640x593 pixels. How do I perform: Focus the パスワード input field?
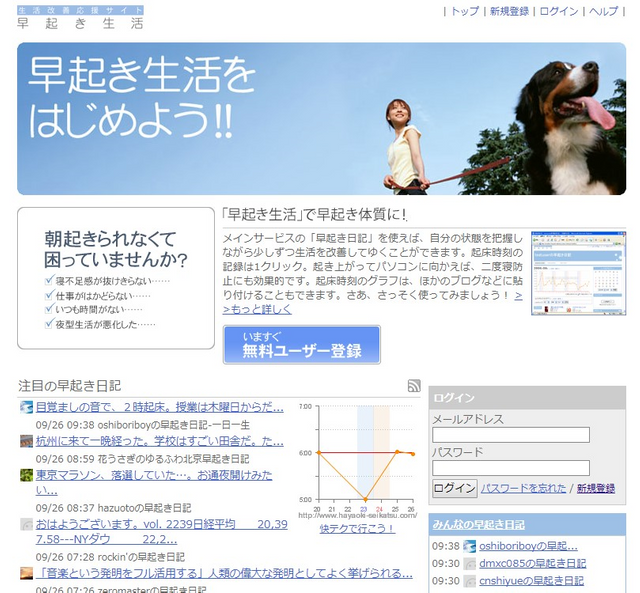(x=511, y=468)
